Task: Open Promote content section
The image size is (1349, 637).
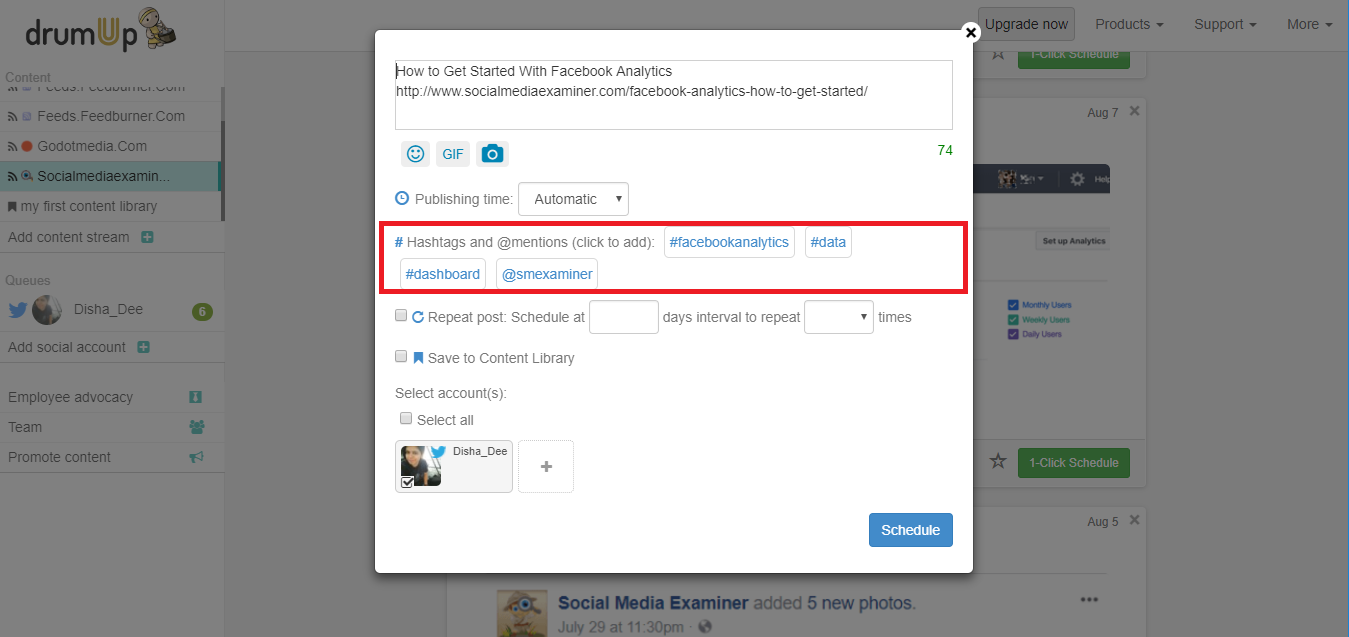Action: 59,457
